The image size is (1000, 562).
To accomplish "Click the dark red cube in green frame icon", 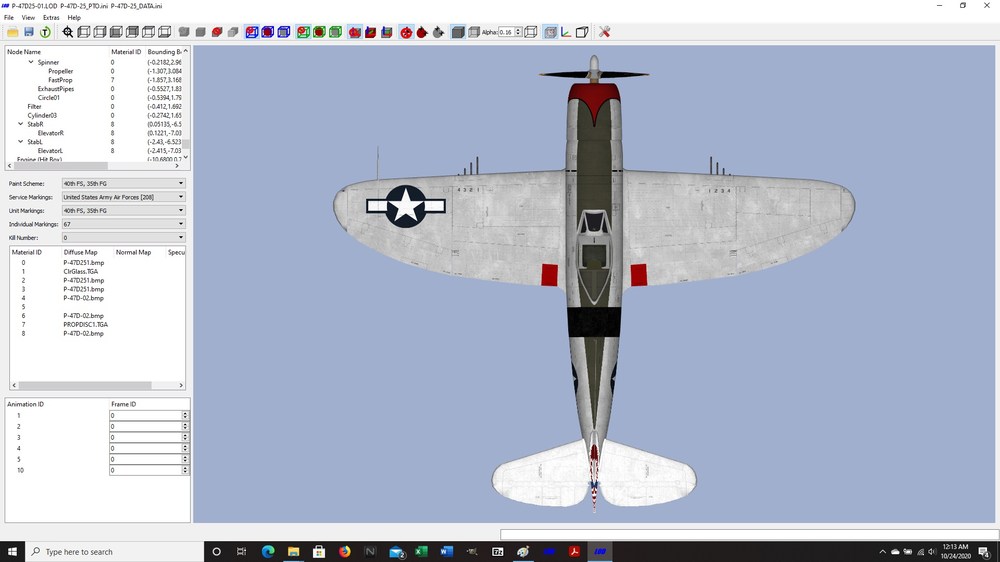I will 320,32.
